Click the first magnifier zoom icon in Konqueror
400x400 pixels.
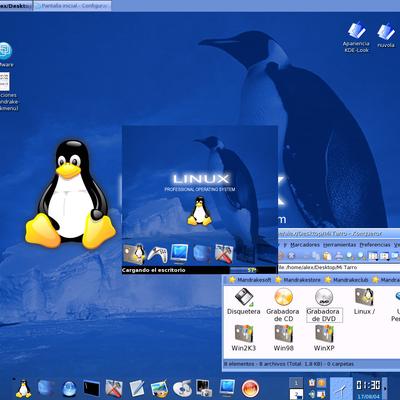coord(350,256)
